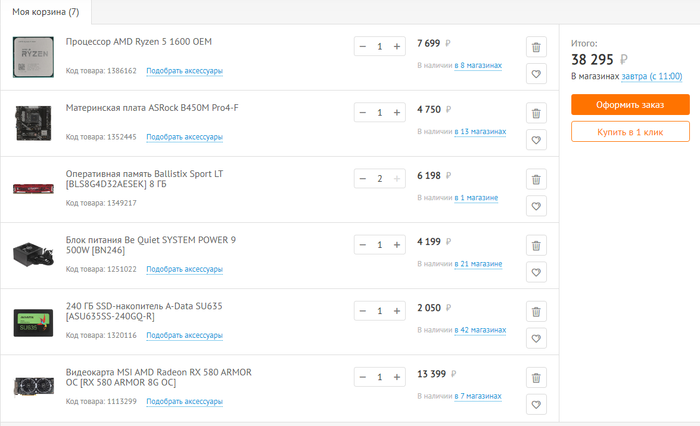
Task: Open Оперативная память Ballistix Sport LT title
Action: tap(144, 179)
